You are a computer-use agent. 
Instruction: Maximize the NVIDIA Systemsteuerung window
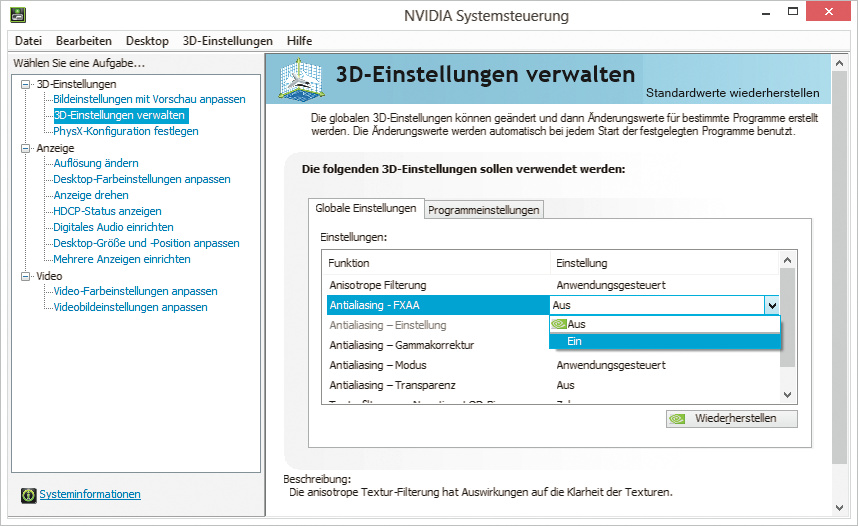point(793,12)
